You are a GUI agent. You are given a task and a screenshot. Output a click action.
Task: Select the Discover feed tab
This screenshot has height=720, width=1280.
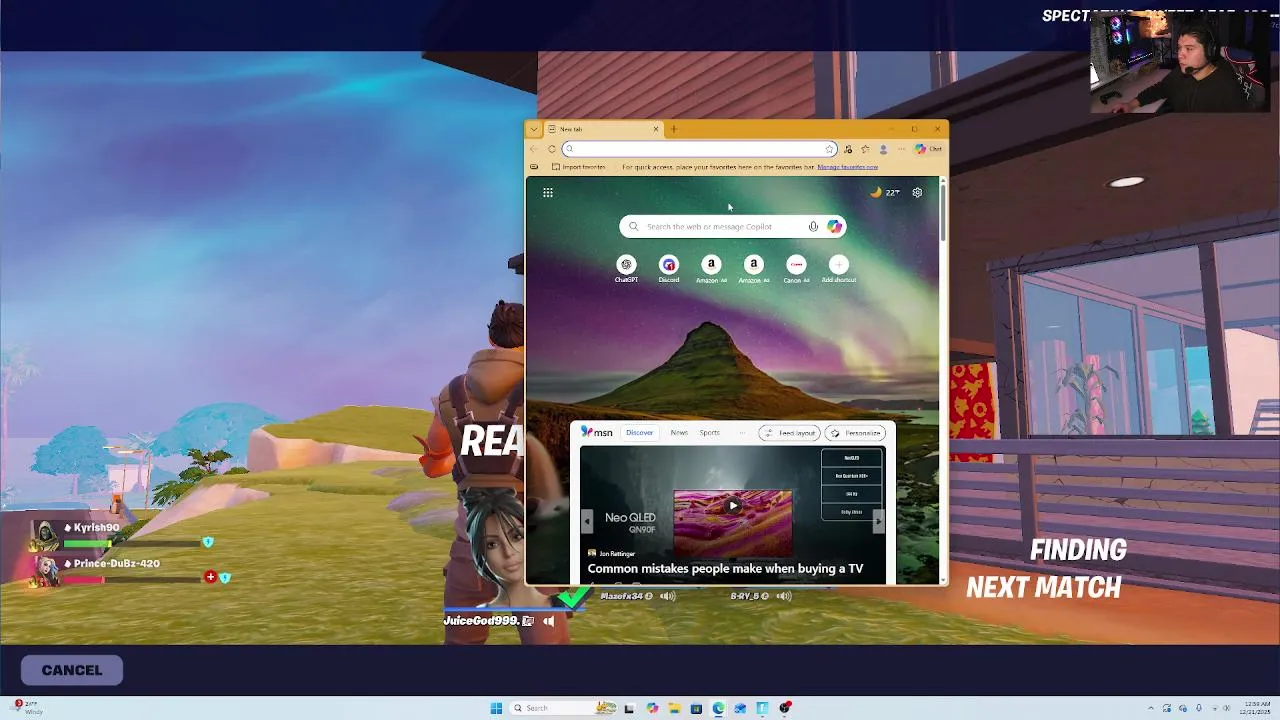[x=639, y=433]
